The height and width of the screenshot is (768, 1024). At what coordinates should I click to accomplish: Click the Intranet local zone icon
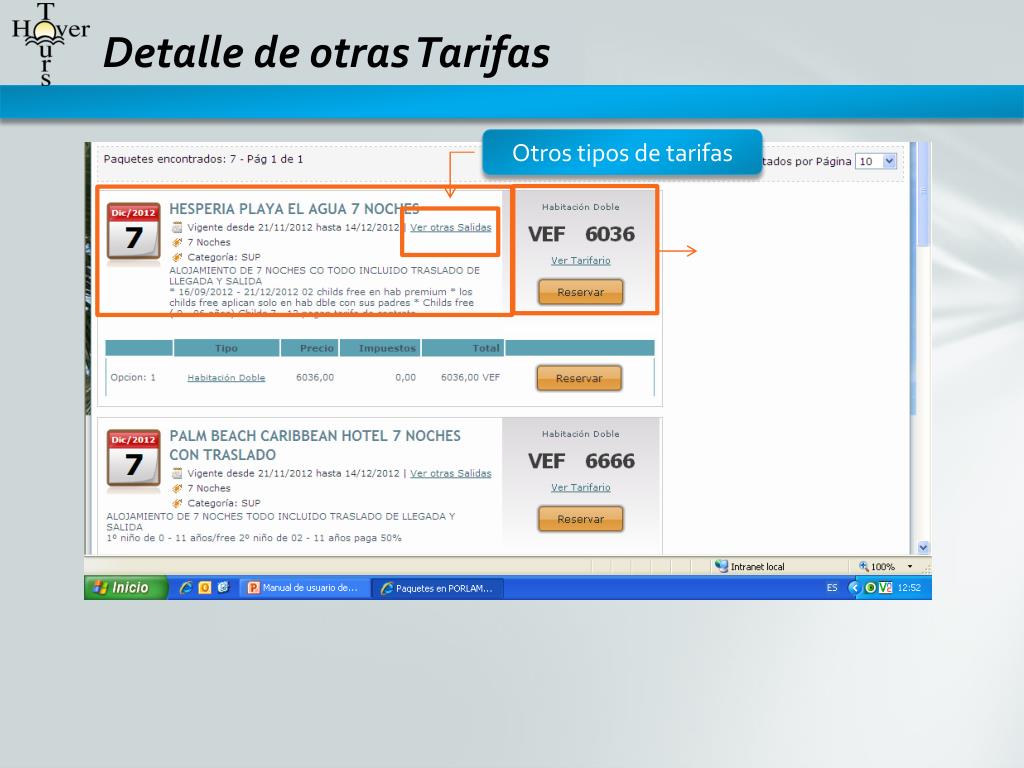click(x=721, y=566)
